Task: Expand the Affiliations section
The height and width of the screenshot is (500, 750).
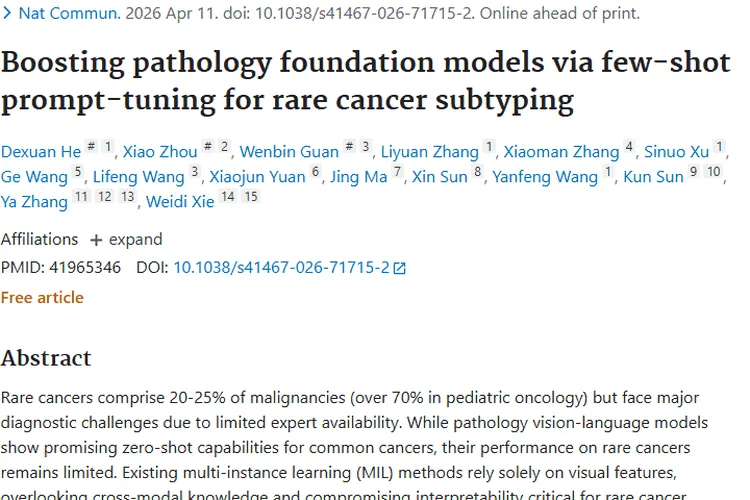Action: (126, 240)
